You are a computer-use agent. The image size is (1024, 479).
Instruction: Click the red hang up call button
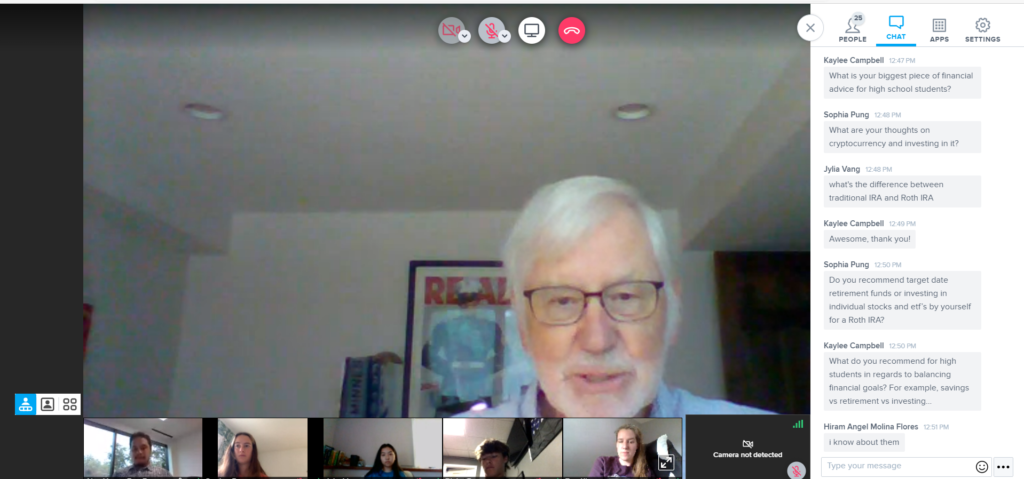pos(572,31)
